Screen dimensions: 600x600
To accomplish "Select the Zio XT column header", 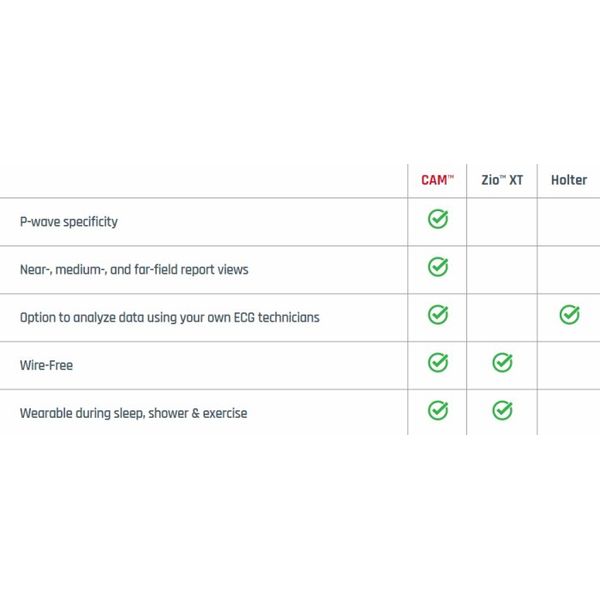I will point(502,180).
